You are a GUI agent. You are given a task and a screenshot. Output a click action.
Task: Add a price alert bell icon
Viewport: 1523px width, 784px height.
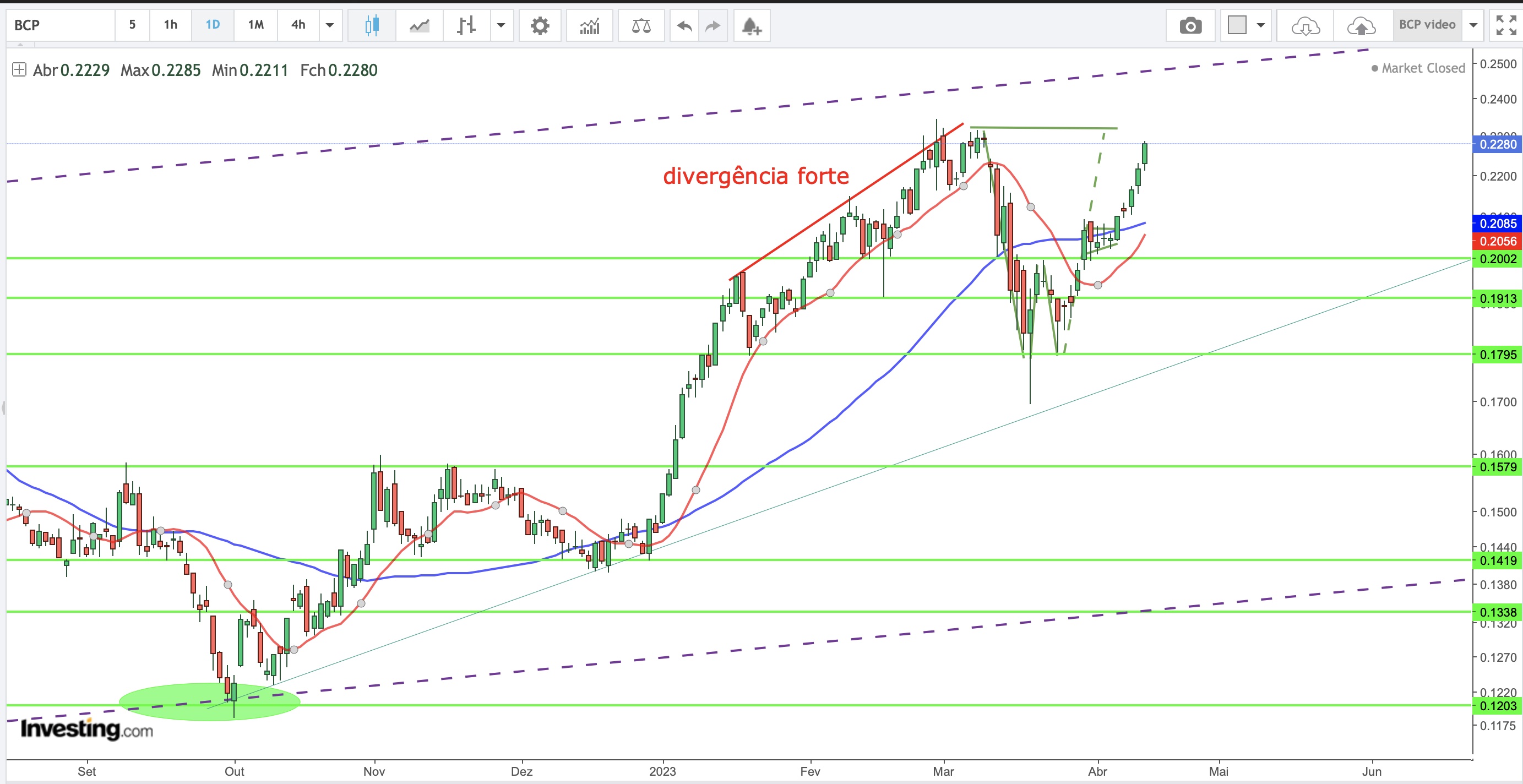[x=752, y=25]
